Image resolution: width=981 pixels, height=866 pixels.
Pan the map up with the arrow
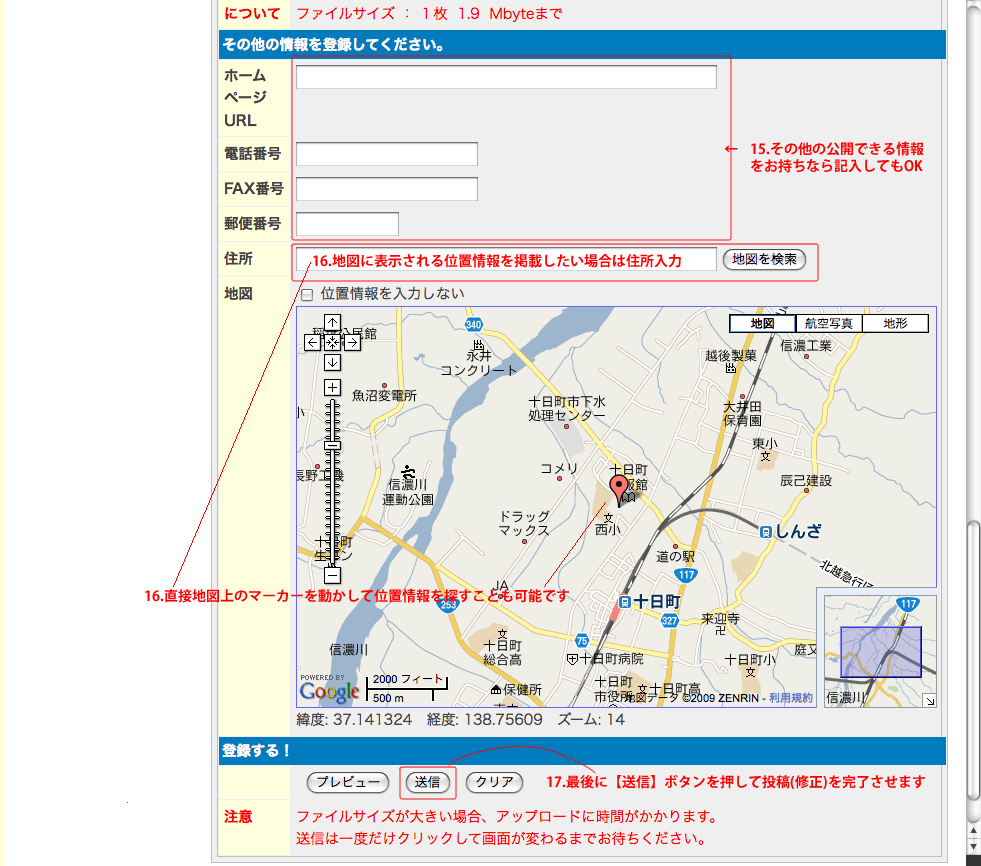(332, 323)
